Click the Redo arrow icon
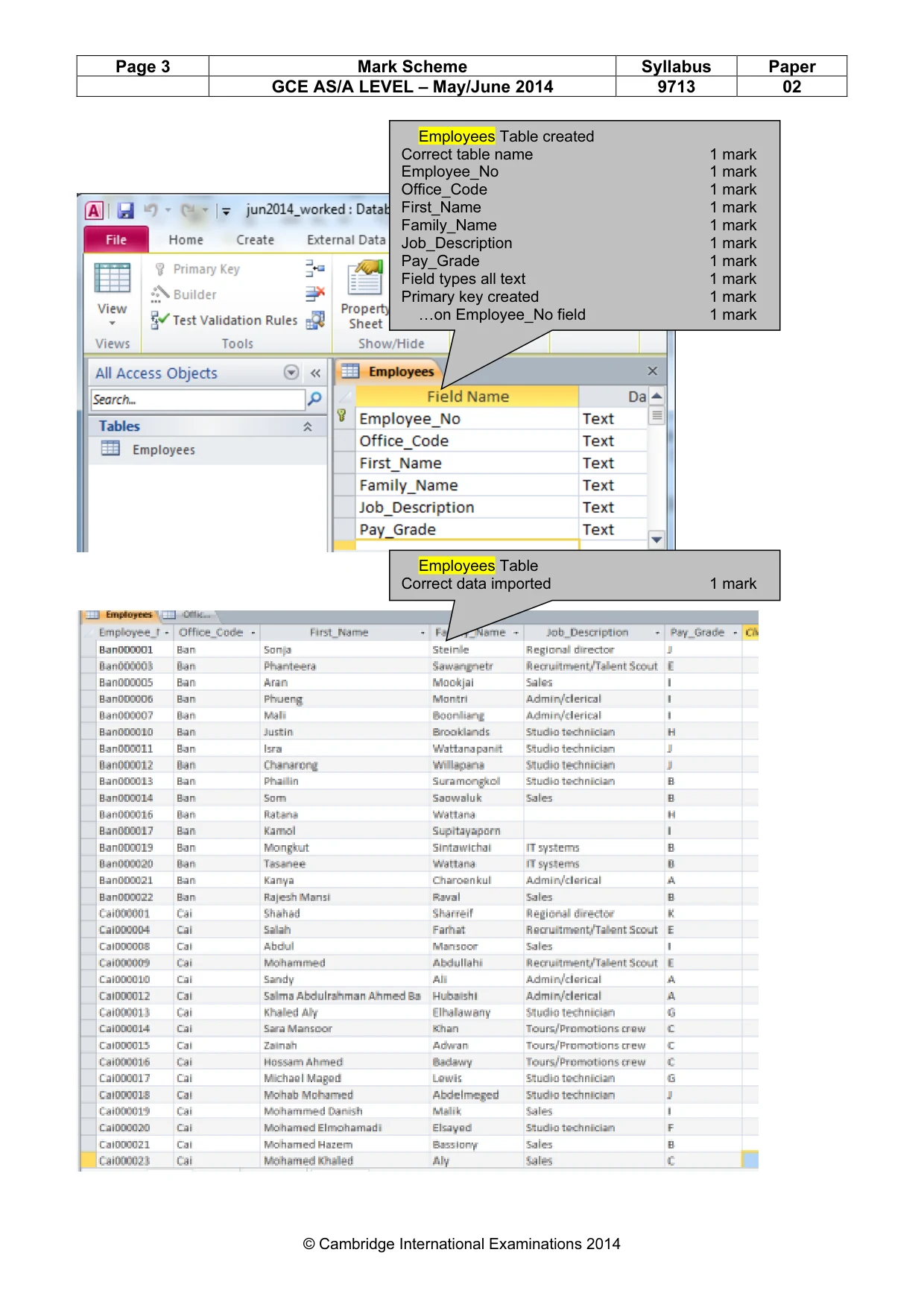This screenshot has width=924, height=1308. click(x=189, y=210)
